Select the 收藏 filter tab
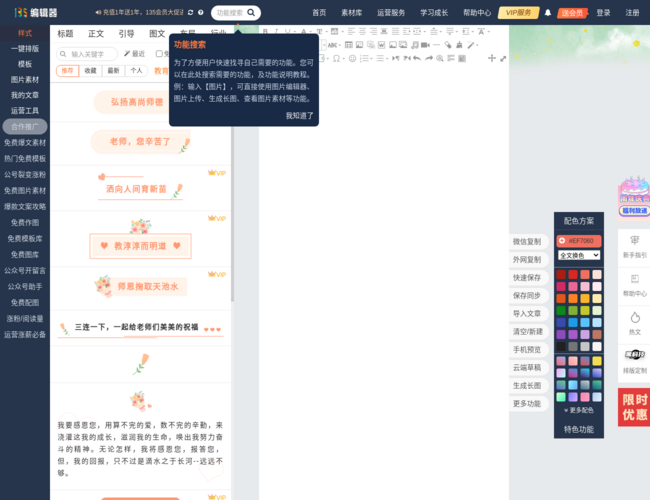 coord(90,71)
